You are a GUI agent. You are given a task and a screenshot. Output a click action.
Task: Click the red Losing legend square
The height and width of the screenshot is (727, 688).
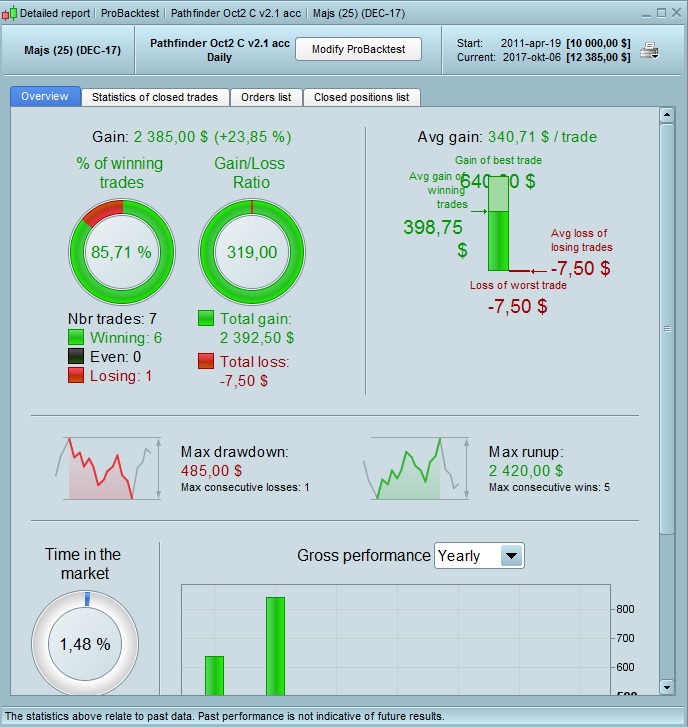coord(76,375)
